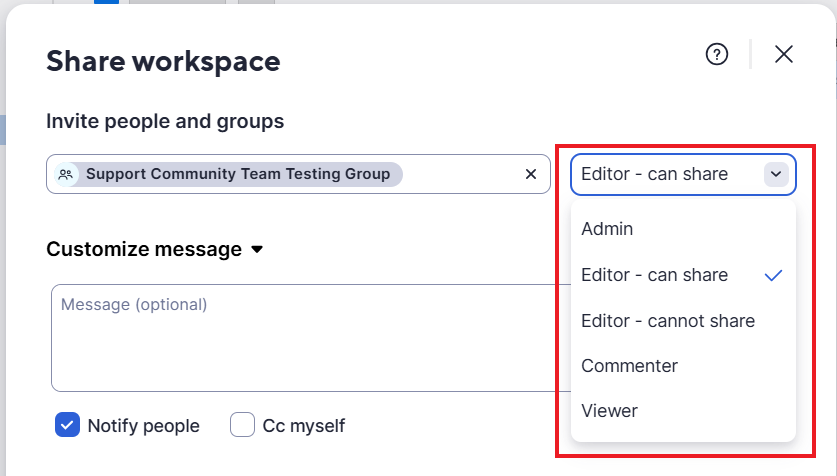837x476 pixels.
Task: Enable the Cc myself checkbox
Action: click(242, 425)
